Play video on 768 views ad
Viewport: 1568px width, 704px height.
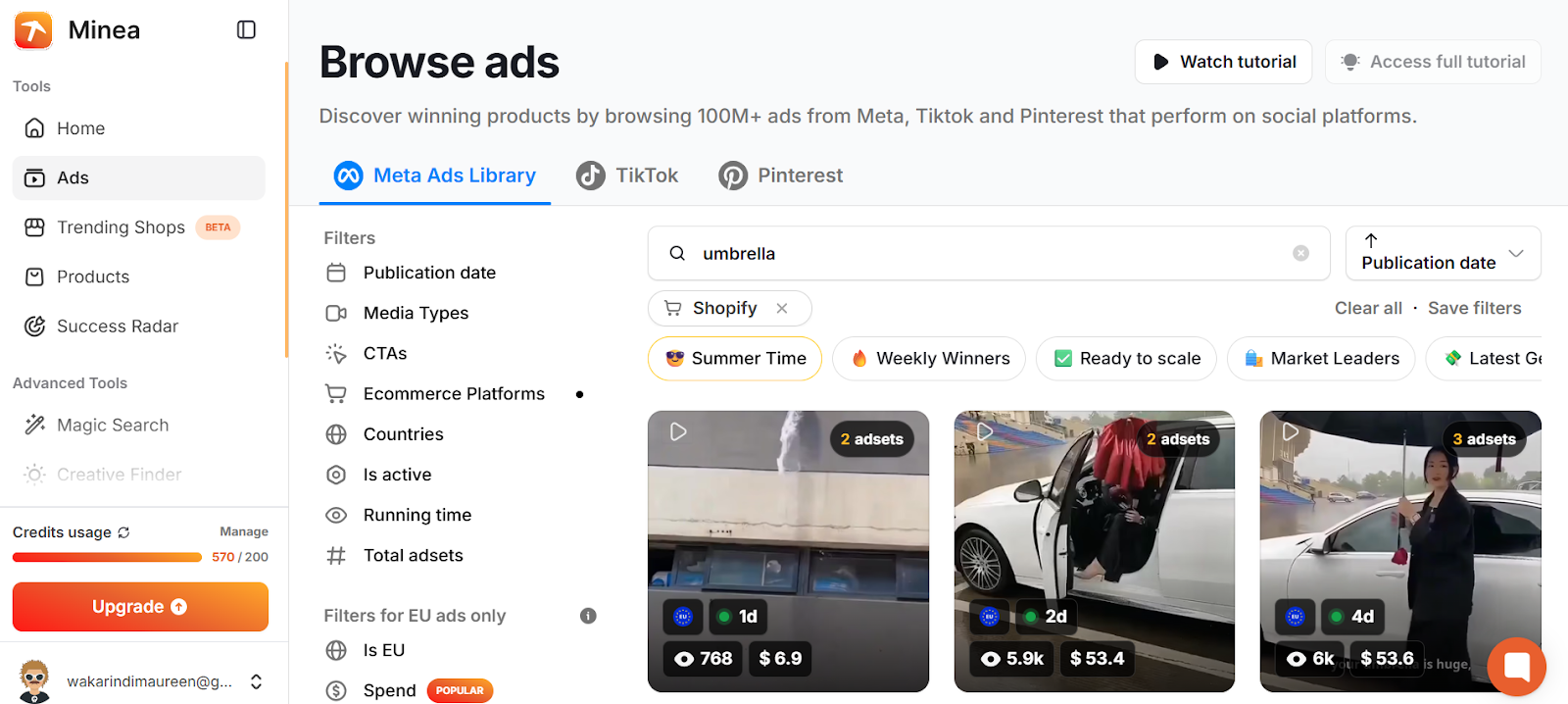click(678, 431)
